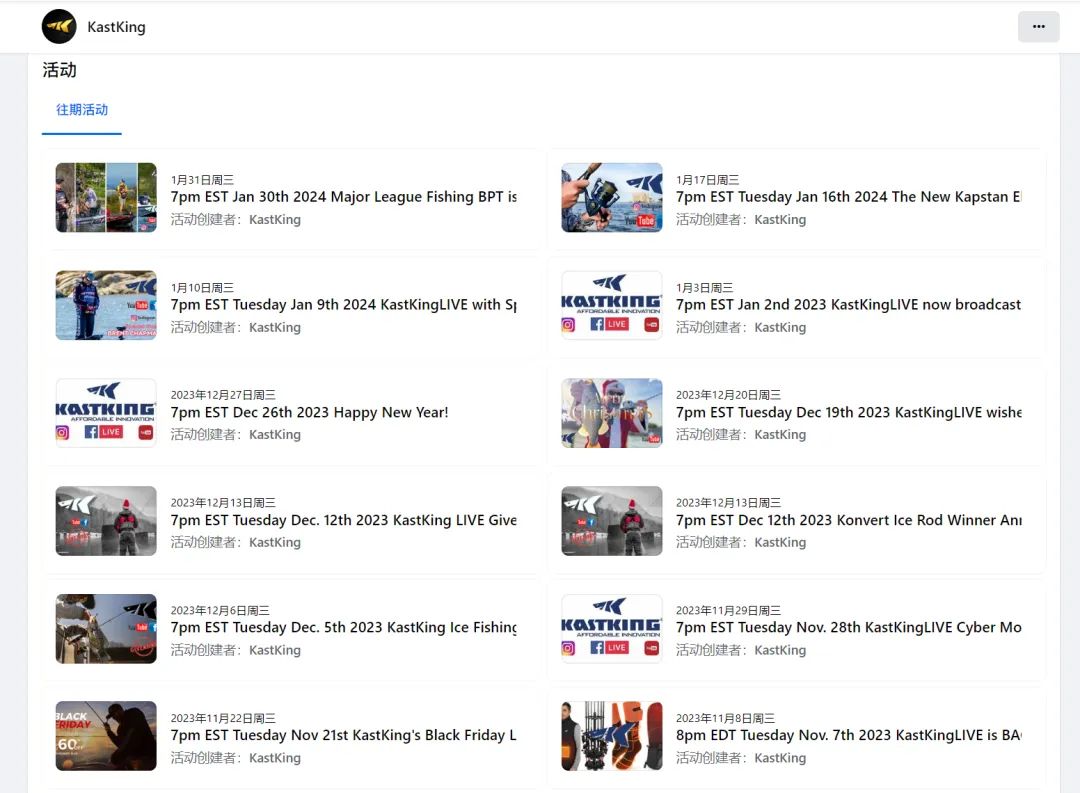Open event title 'Jan 9th 2024 KastKingLIVE with'
This screenshot has width=1080, height=793.
click(344, 305)
